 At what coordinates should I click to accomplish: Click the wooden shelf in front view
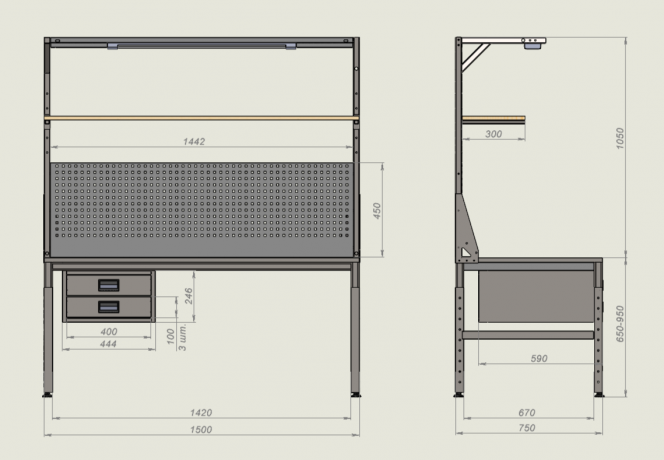(x=201, y=118)
